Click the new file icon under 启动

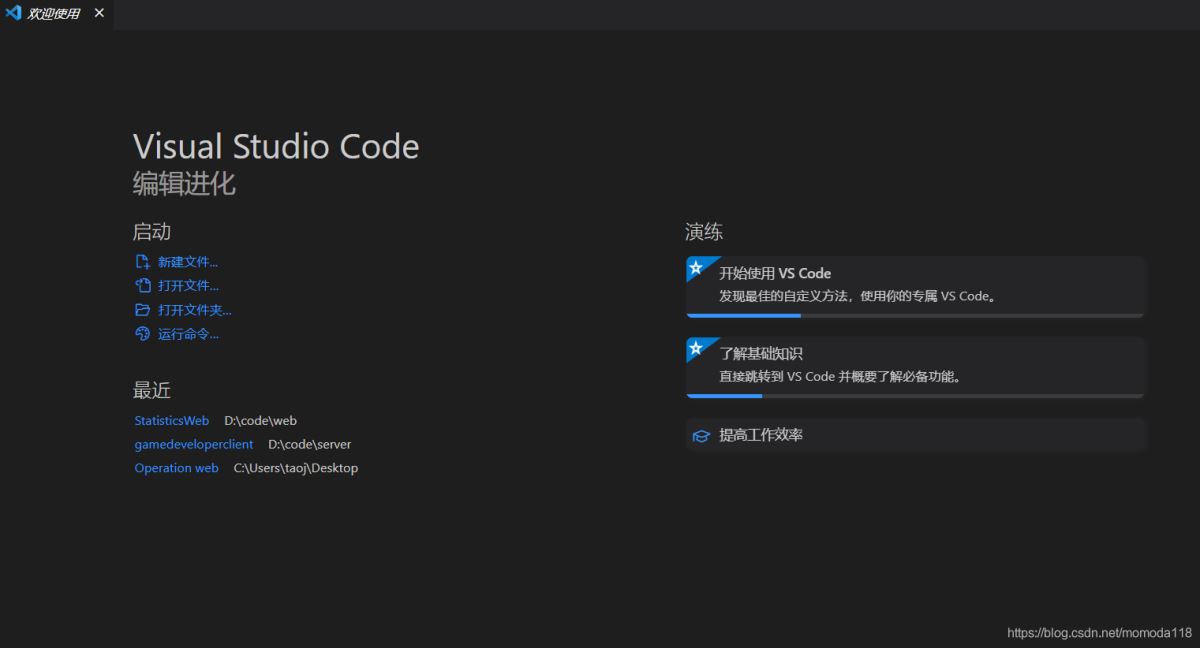coord(142,262)
